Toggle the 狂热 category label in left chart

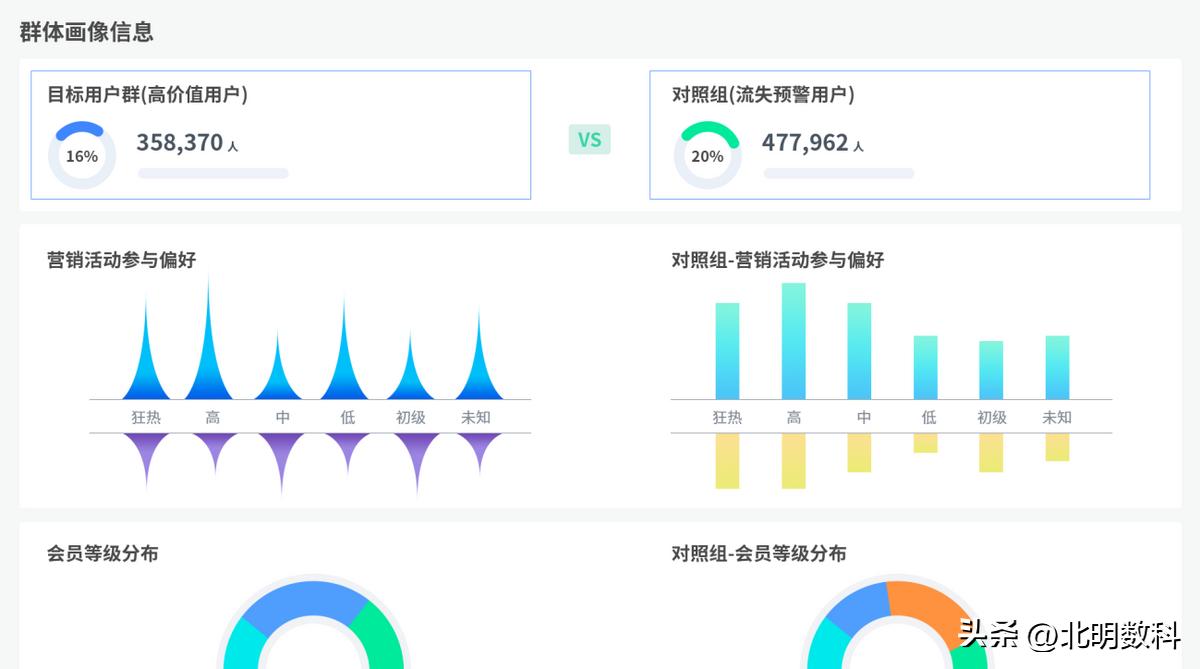[146, 417]
